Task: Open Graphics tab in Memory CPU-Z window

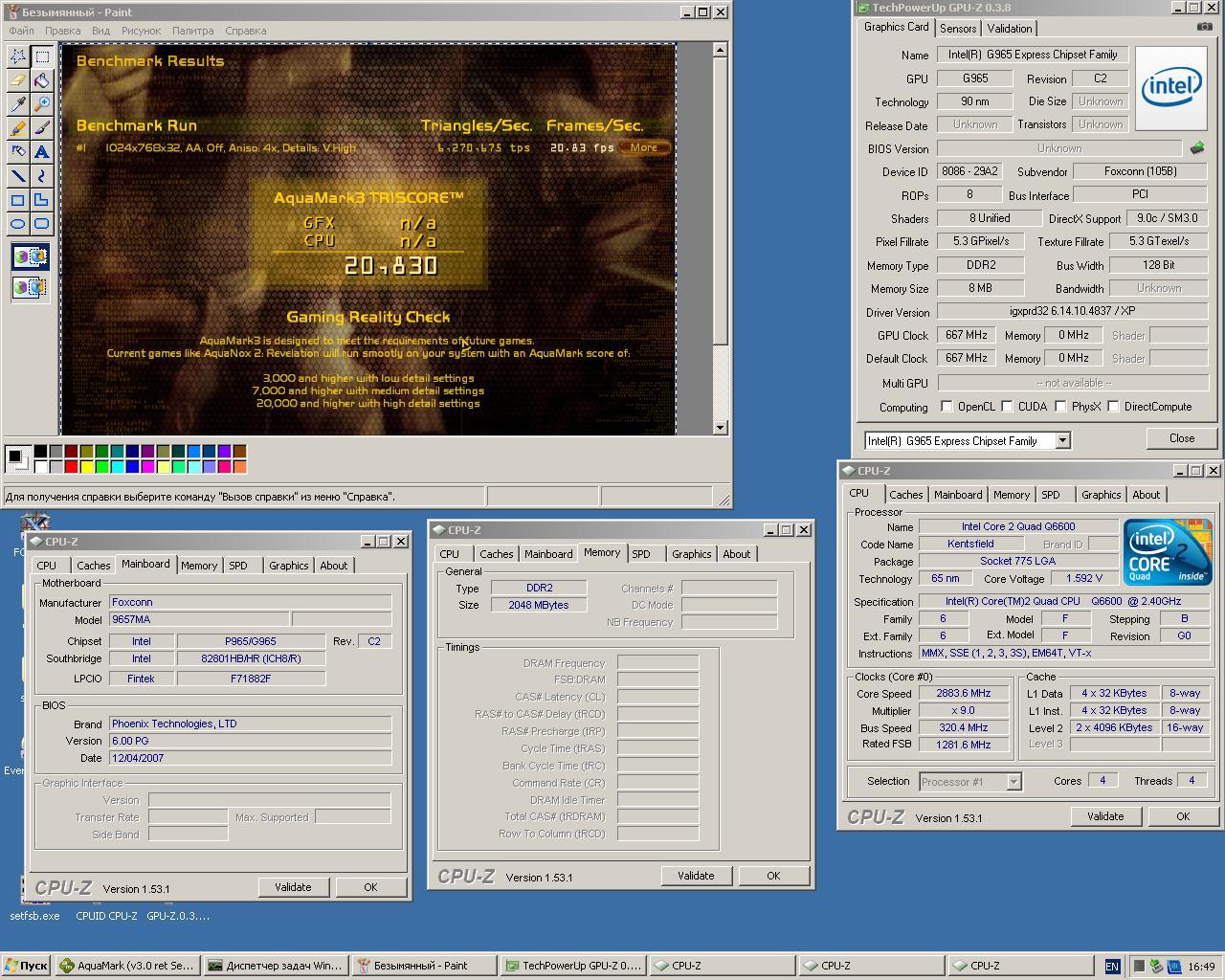Action: [691, 554]
